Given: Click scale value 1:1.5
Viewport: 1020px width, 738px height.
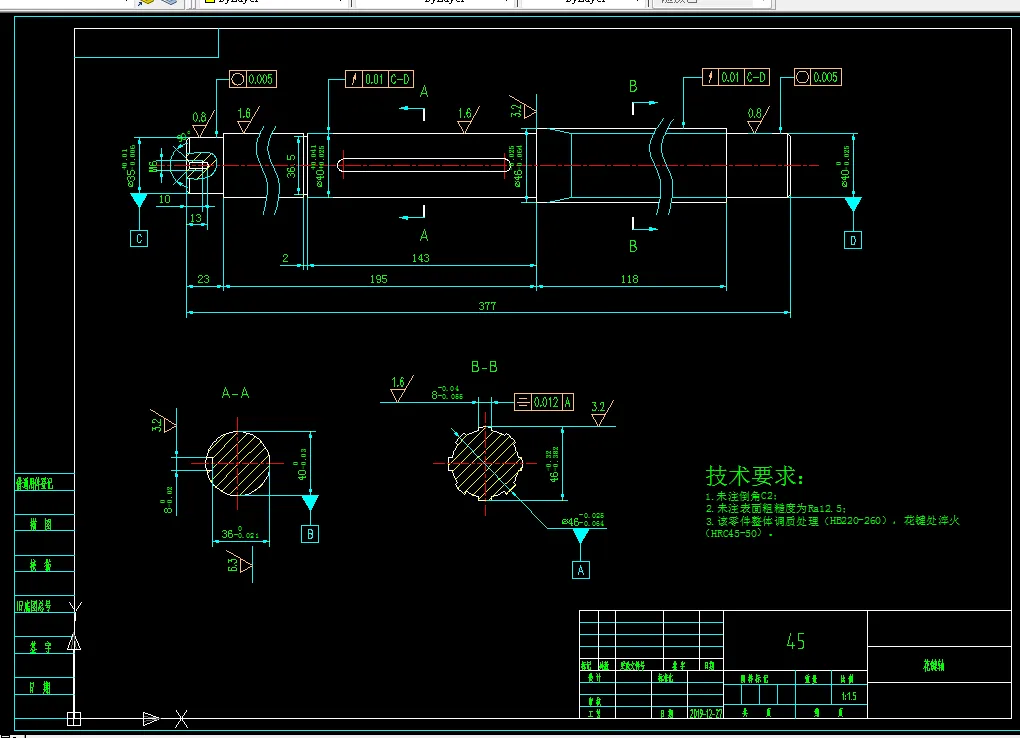Looking at the screenshot, I should point(849,696).
